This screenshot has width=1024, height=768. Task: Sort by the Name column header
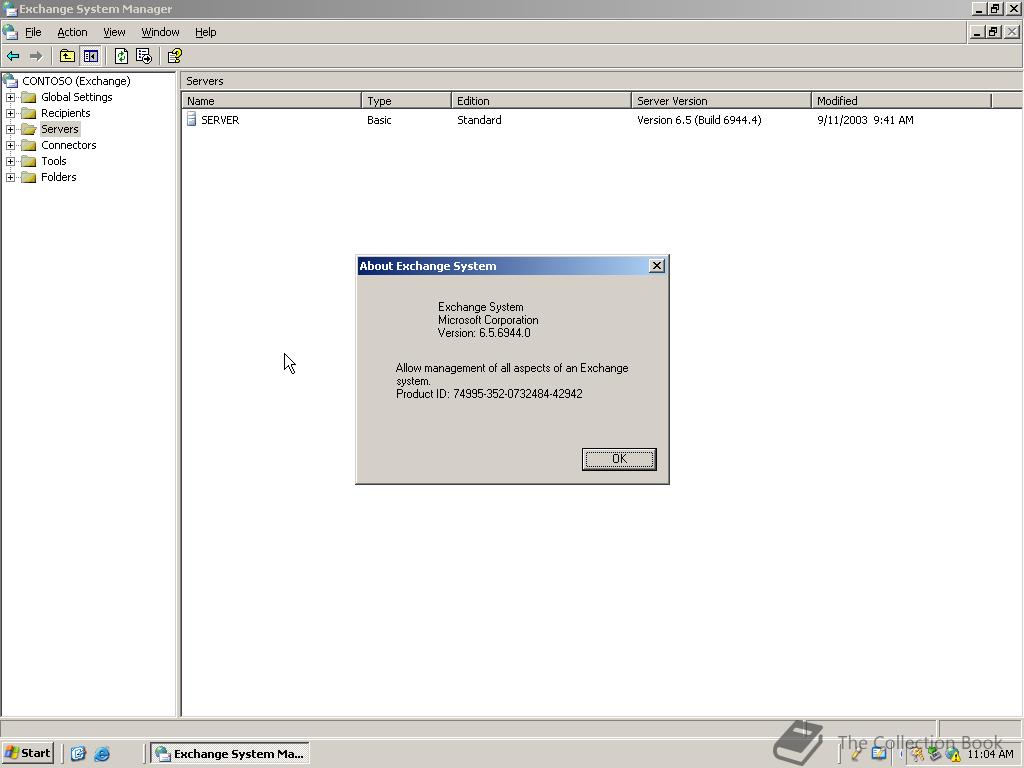pyautogui.click(x=272, y=101)
